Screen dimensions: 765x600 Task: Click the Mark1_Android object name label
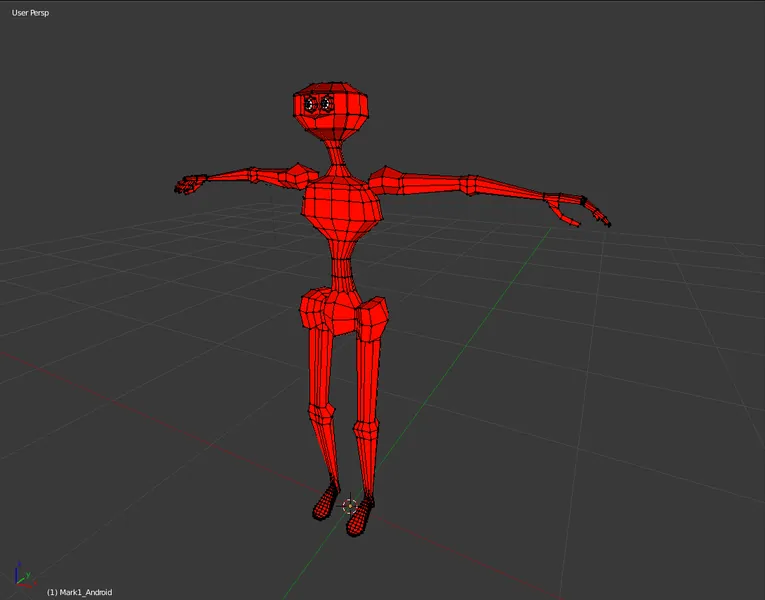(80, 592)
